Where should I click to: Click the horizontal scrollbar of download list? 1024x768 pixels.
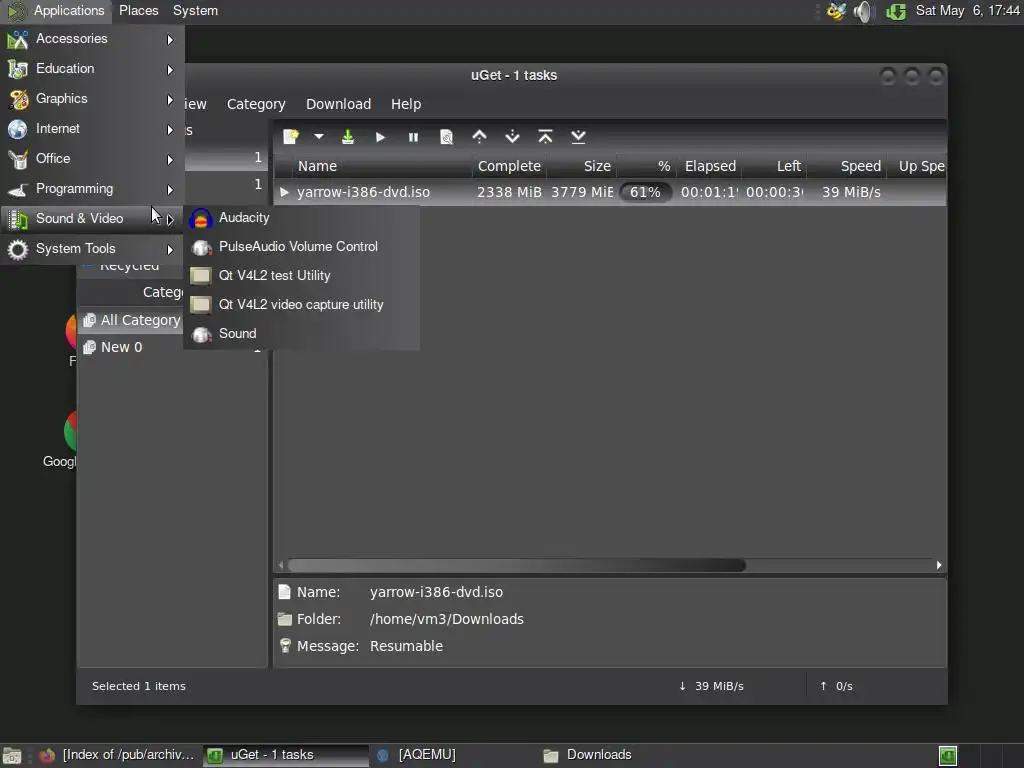(517, 565)
